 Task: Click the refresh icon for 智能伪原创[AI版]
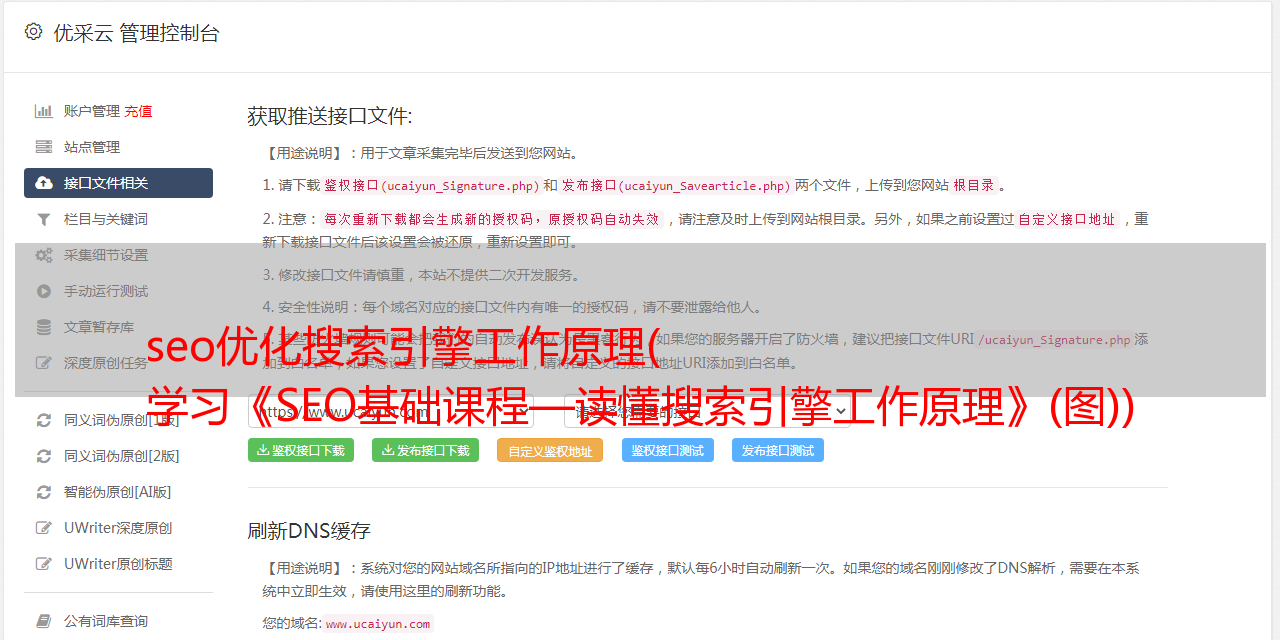point(44,492)
